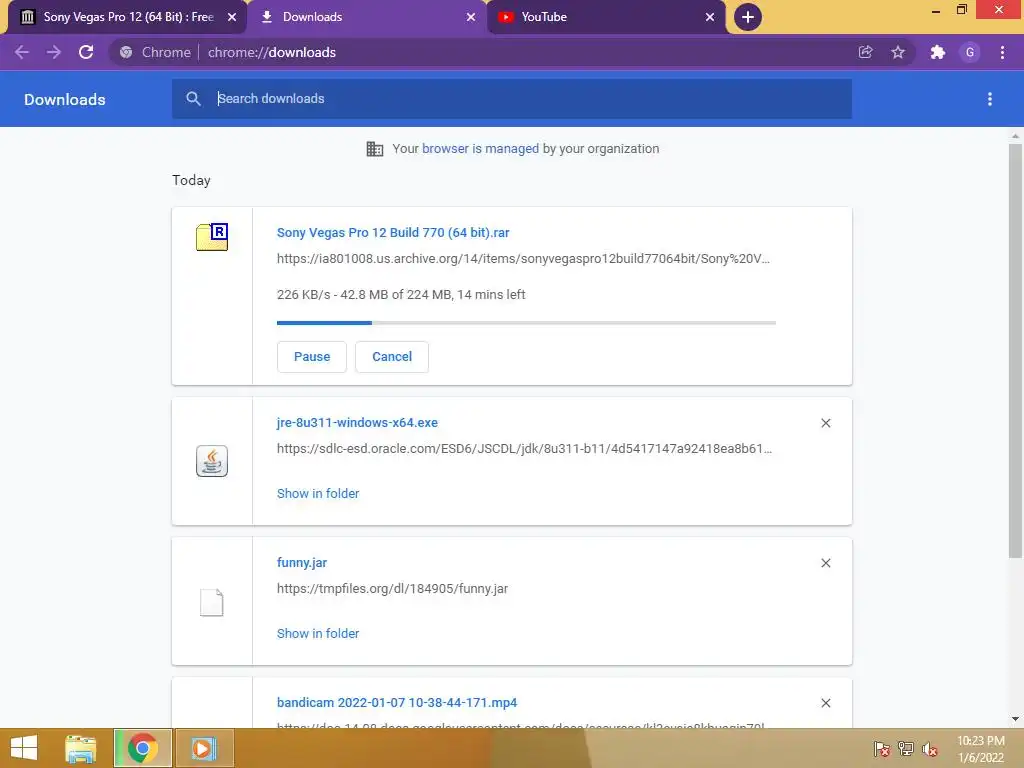
Task: Pause the Sony Vegas download
Action: [312, 357]
